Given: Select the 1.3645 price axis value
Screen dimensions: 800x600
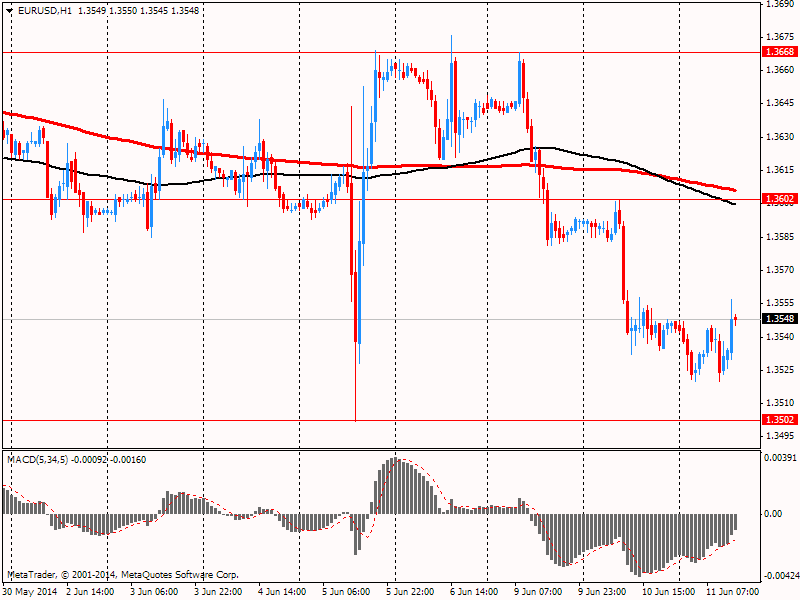Looking at the screenshot, I should (x=780, y=103).
